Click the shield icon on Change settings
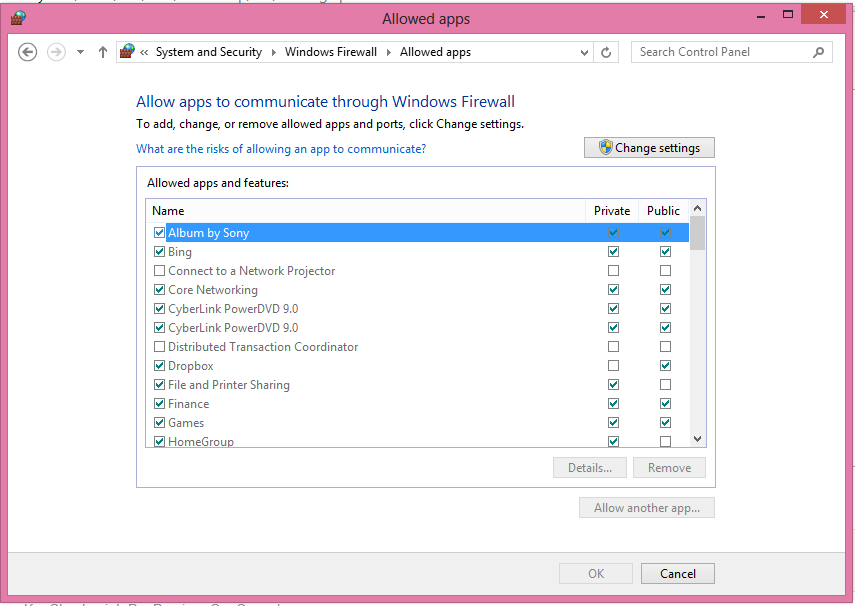The height and width of the screenshot is (606, 855). (605, 147)
